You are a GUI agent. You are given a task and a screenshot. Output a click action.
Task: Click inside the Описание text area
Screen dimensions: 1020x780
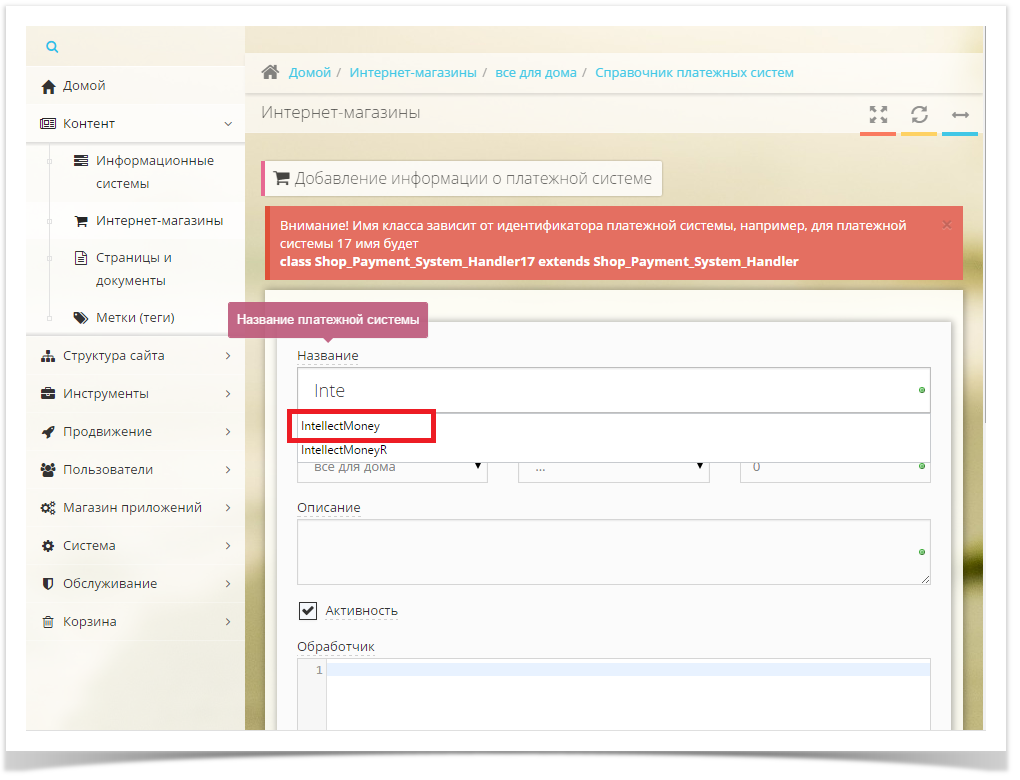pos(610,551)
